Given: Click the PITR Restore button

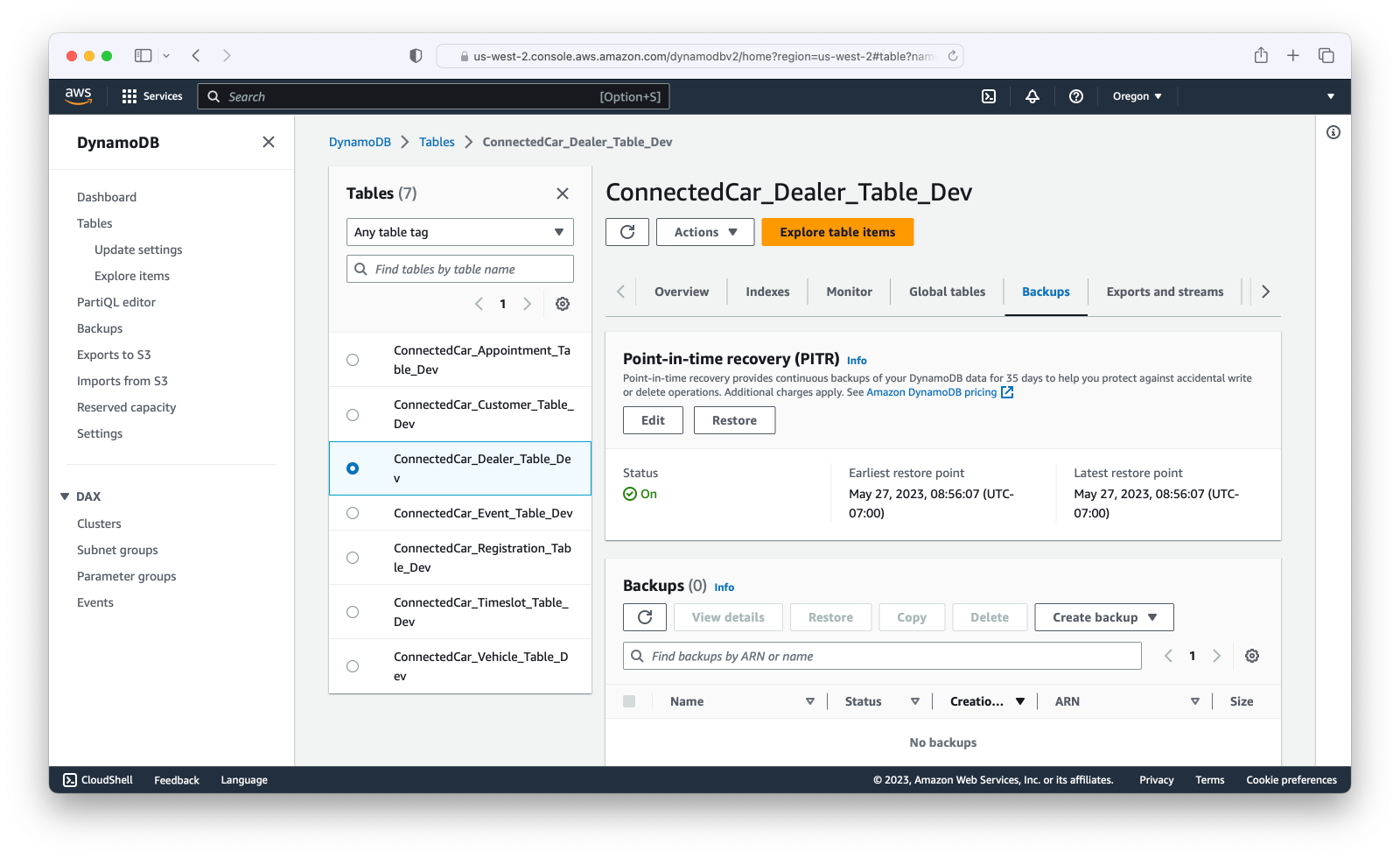Looking at the screenshot, I should 734,420.
